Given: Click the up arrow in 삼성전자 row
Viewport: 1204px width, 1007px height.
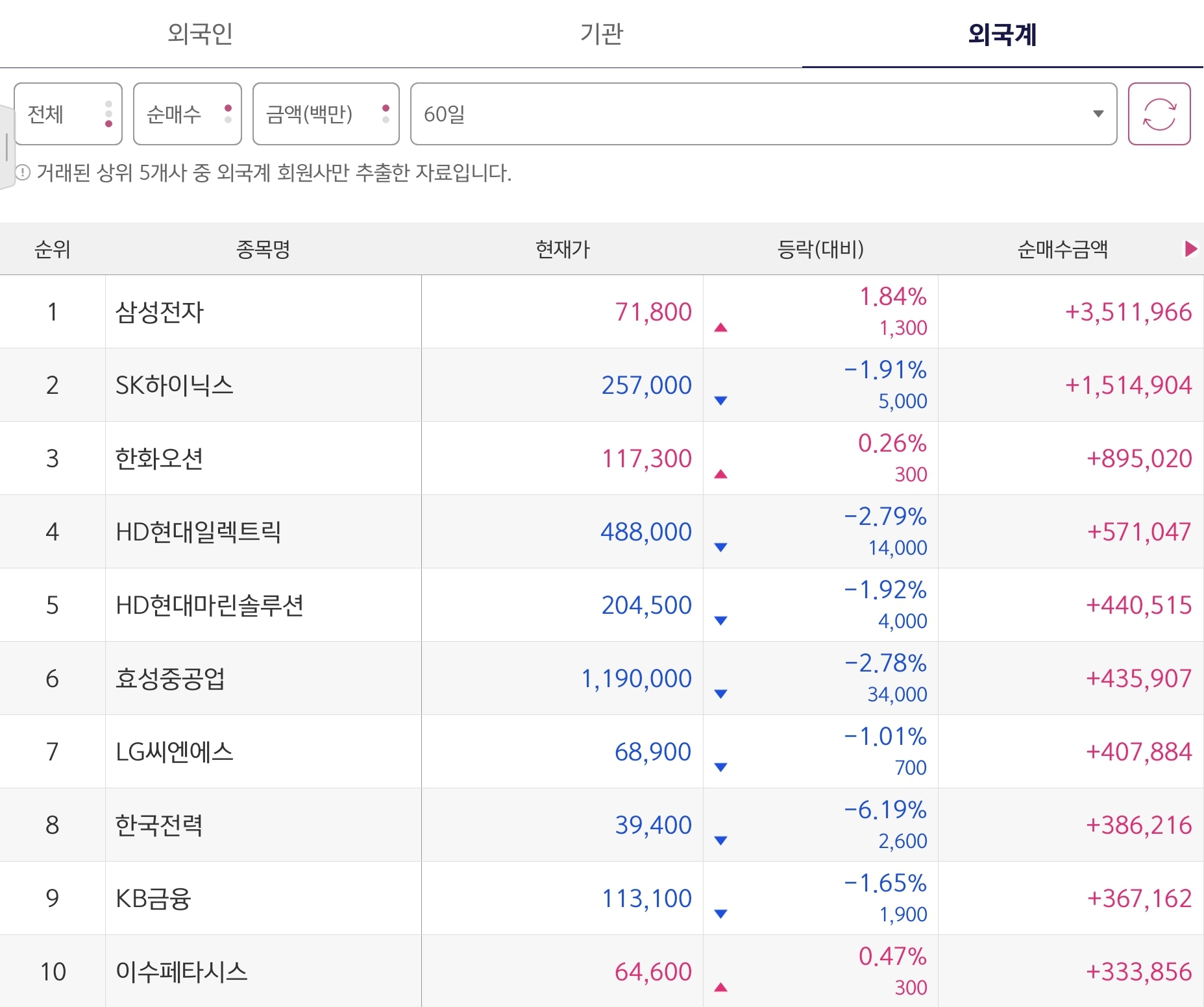Looking at the screenshot, I should pos(720,328).
